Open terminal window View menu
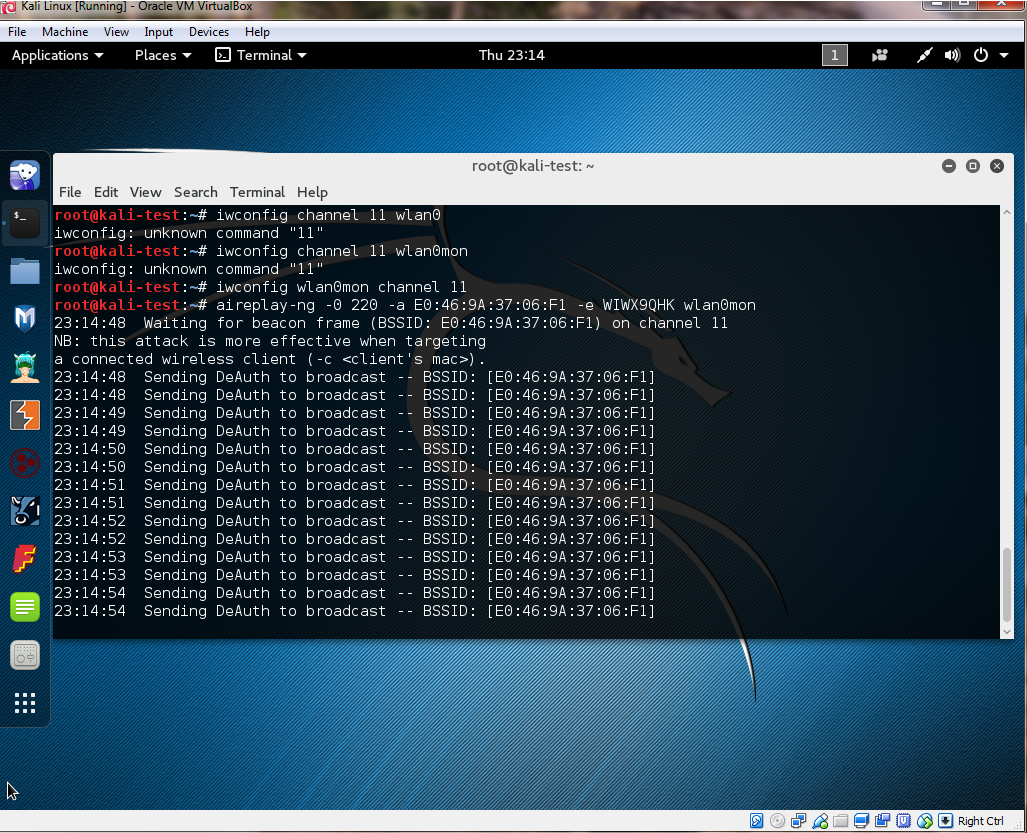Image resolution: width=1027 pixels, height=833 pixels. [x=145, y=192]
